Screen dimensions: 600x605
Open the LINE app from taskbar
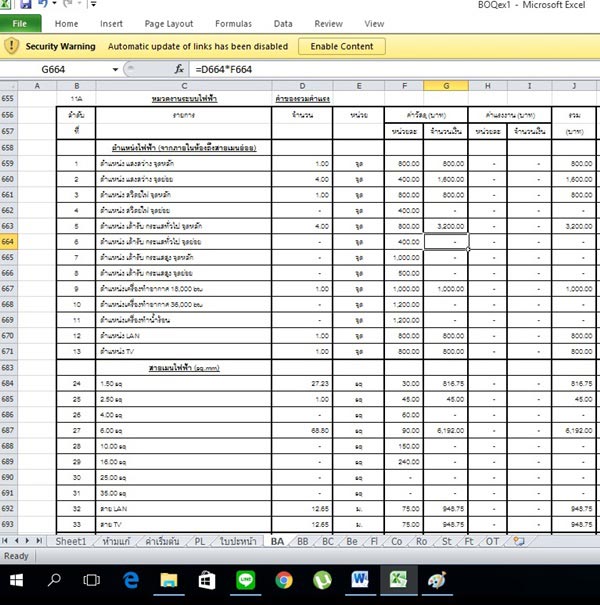click(x=245, y=580)
